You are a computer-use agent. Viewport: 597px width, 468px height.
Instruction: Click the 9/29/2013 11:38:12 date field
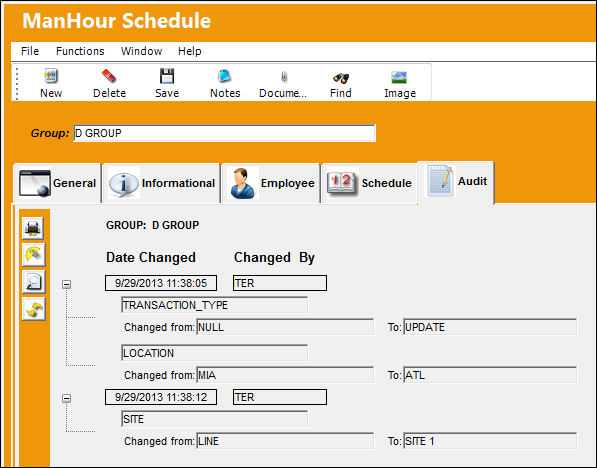[x=161, y=397]
